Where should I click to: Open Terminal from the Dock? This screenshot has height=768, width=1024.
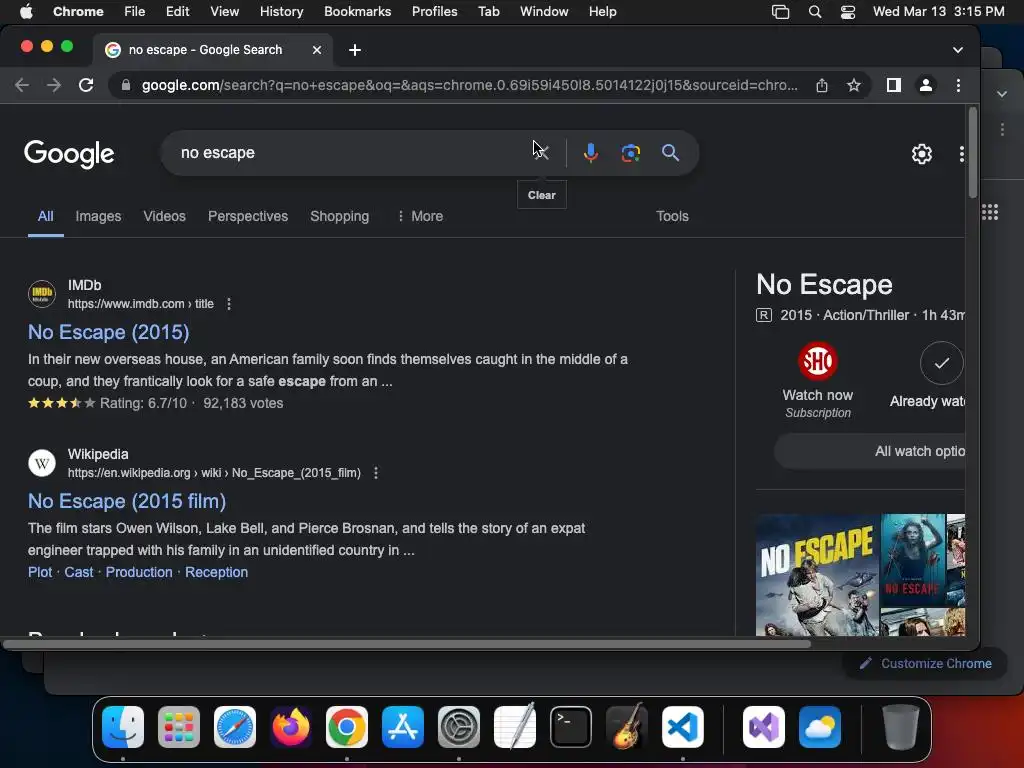(571, 727)
